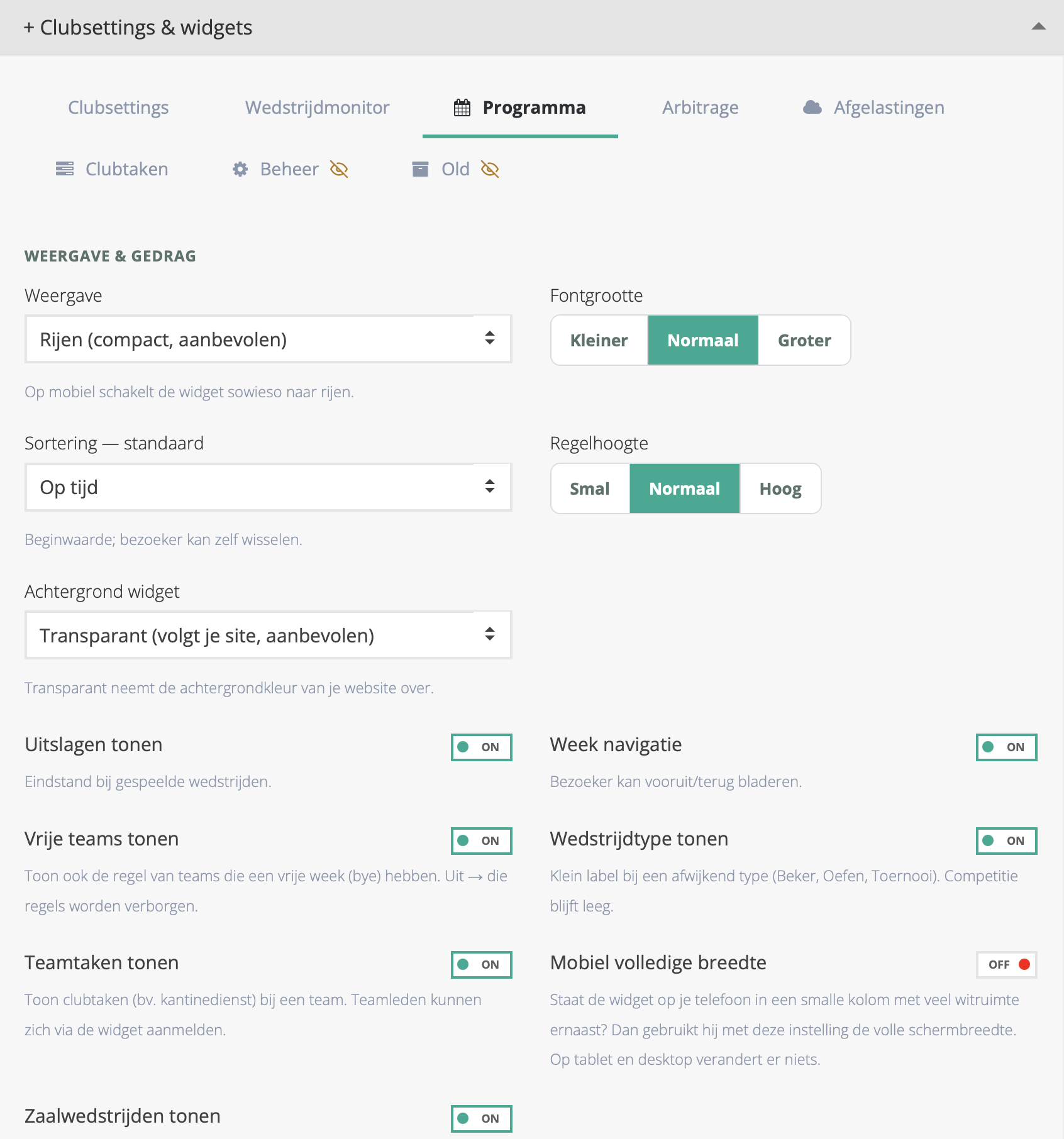The width and height of the screenshot is (1064, 1139).
Task: Toggle Uitslagen tonen switch off
Action: coord(482,747)
